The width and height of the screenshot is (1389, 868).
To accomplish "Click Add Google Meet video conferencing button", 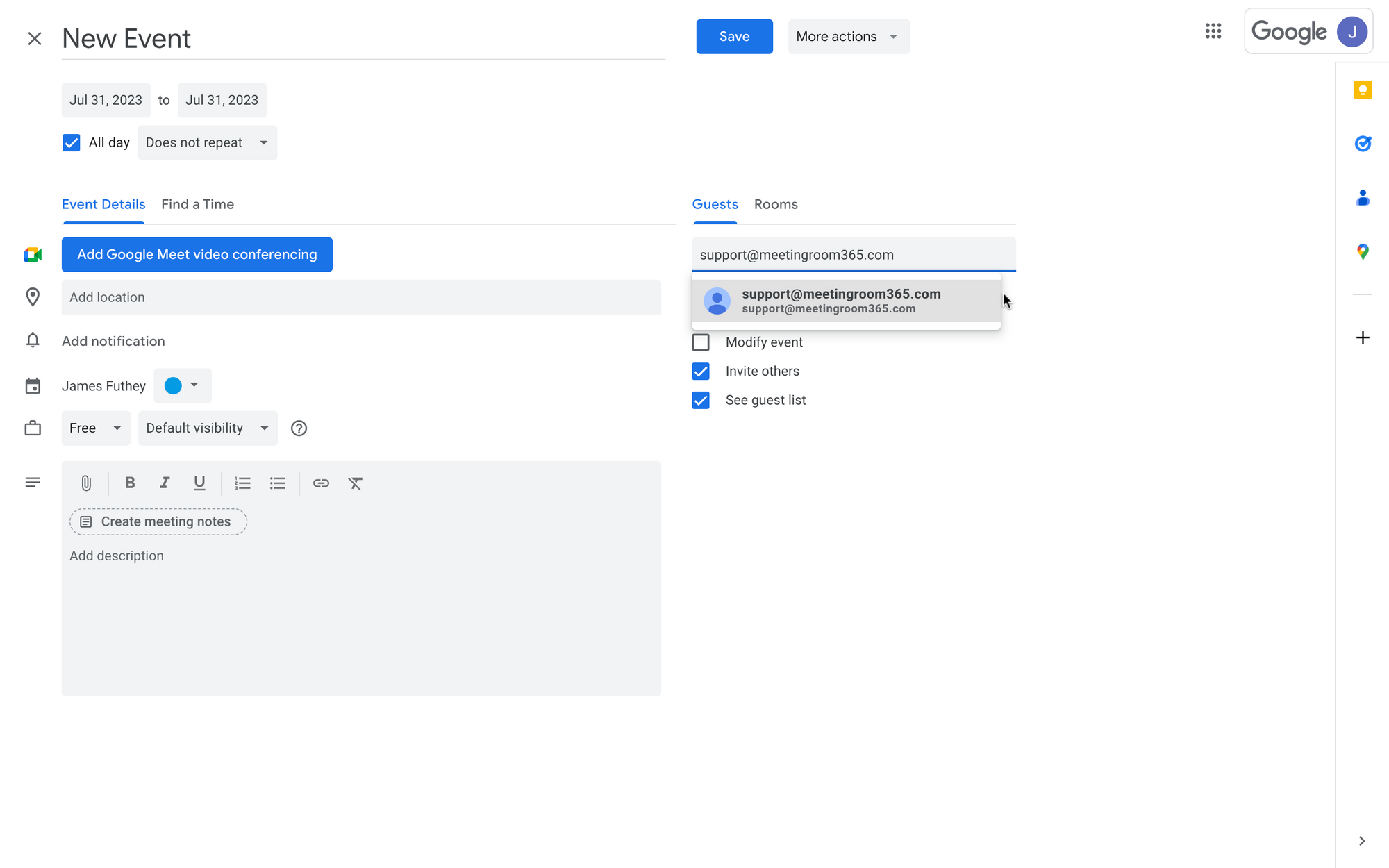I will click(197, 254).
